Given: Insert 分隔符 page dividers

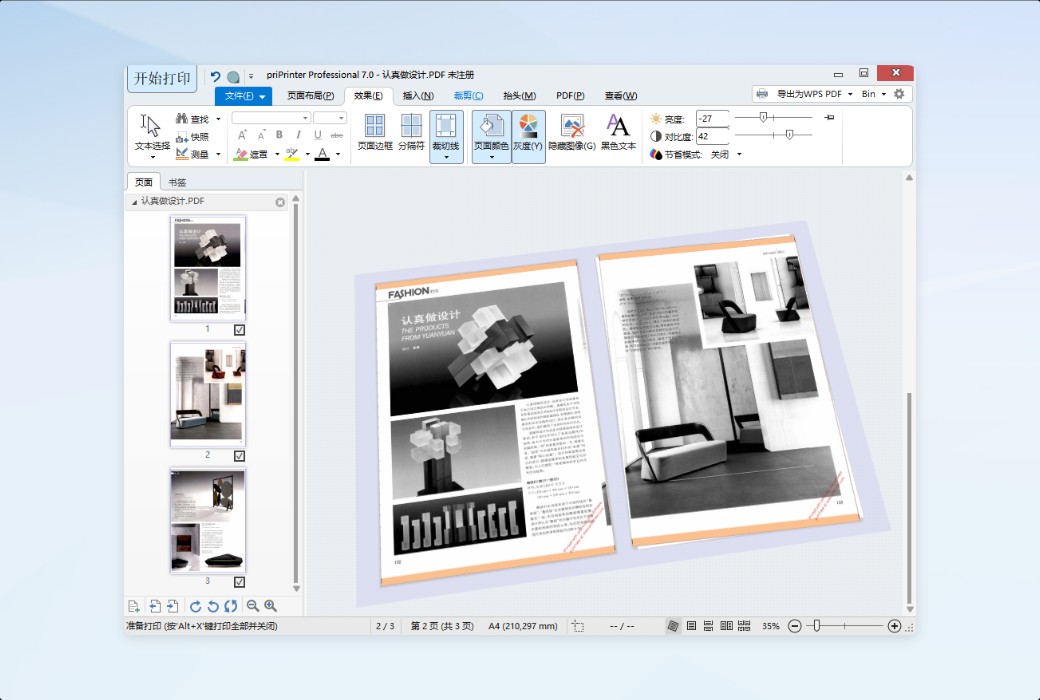Looking at the screenshot, I should tap(411, 133).
